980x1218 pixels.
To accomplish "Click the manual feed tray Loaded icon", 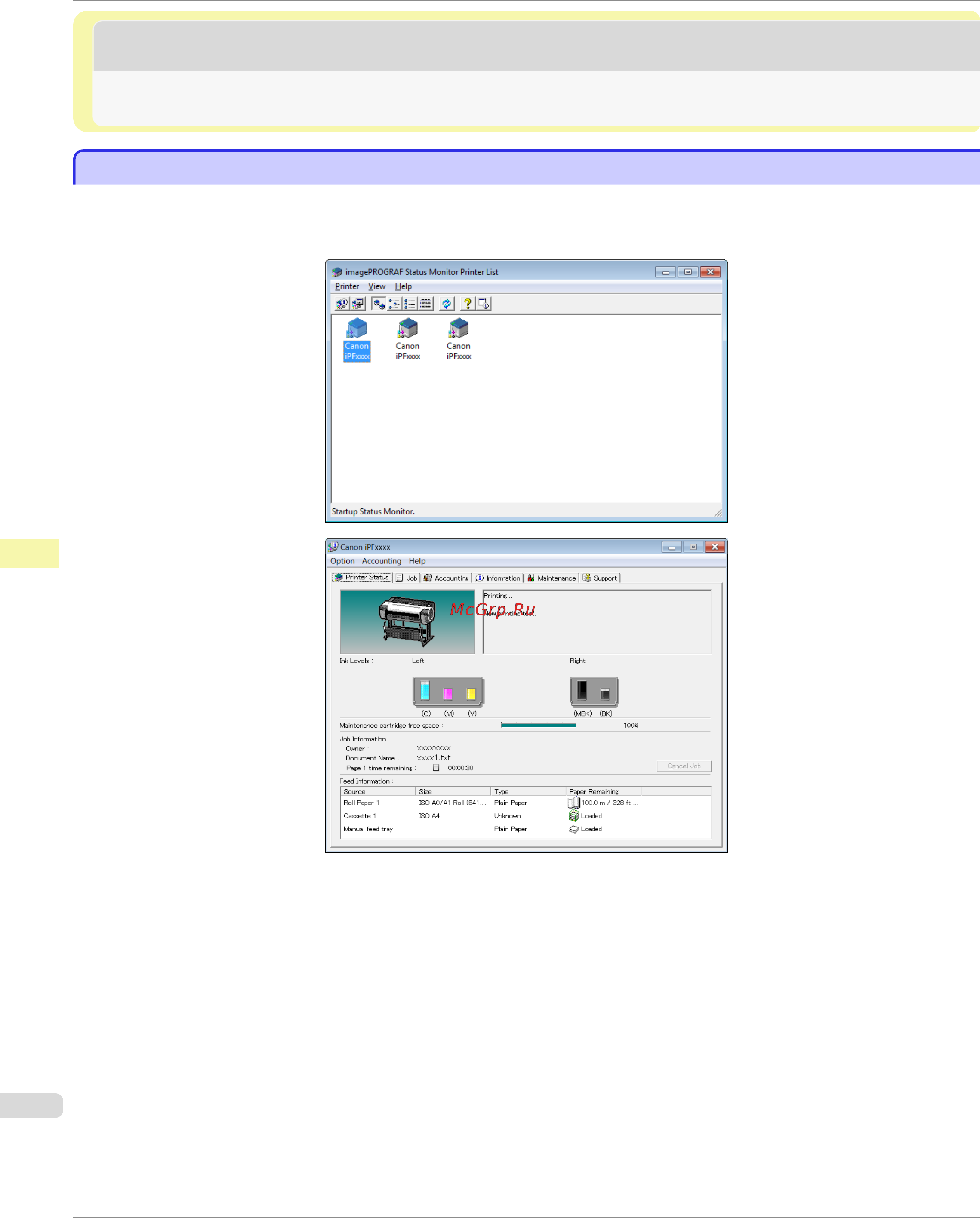I will tap(573, 829).
